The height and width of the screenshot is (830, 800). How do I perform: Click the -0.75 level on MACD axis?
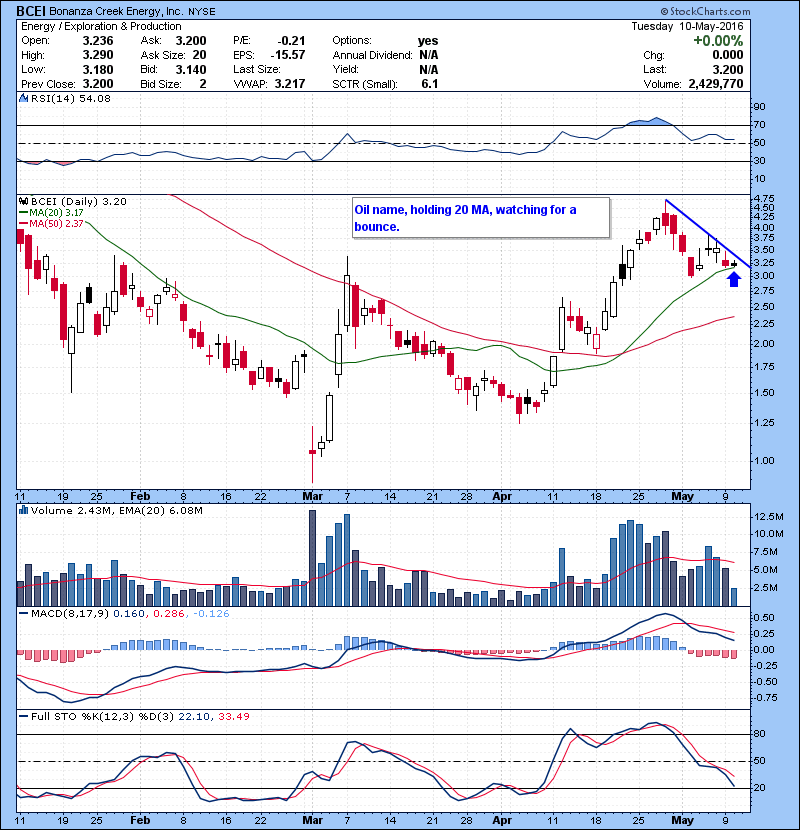tap(763, 698)
